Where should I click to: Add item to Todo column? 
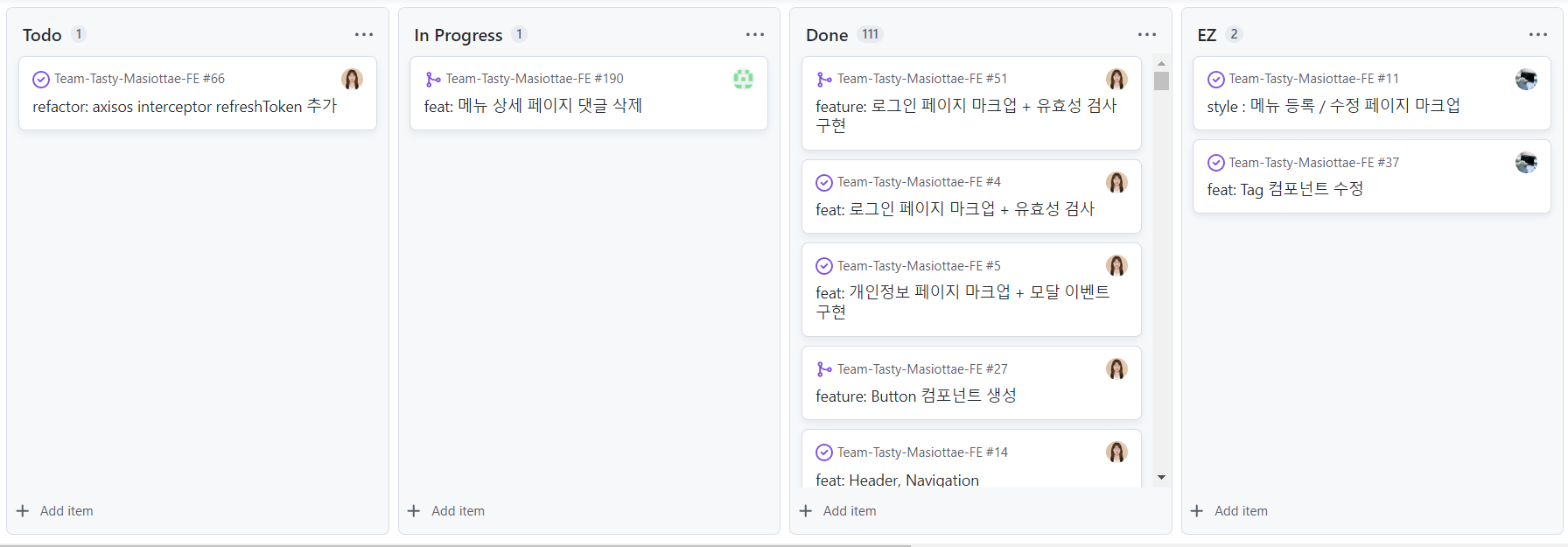click(x=55, y=511)
